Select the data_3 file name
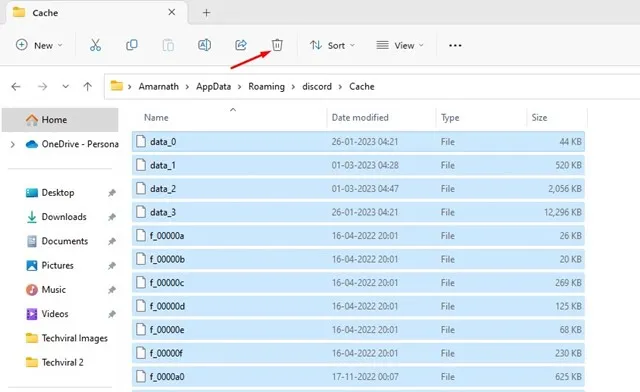640x392 pixels. pos(163,212)
